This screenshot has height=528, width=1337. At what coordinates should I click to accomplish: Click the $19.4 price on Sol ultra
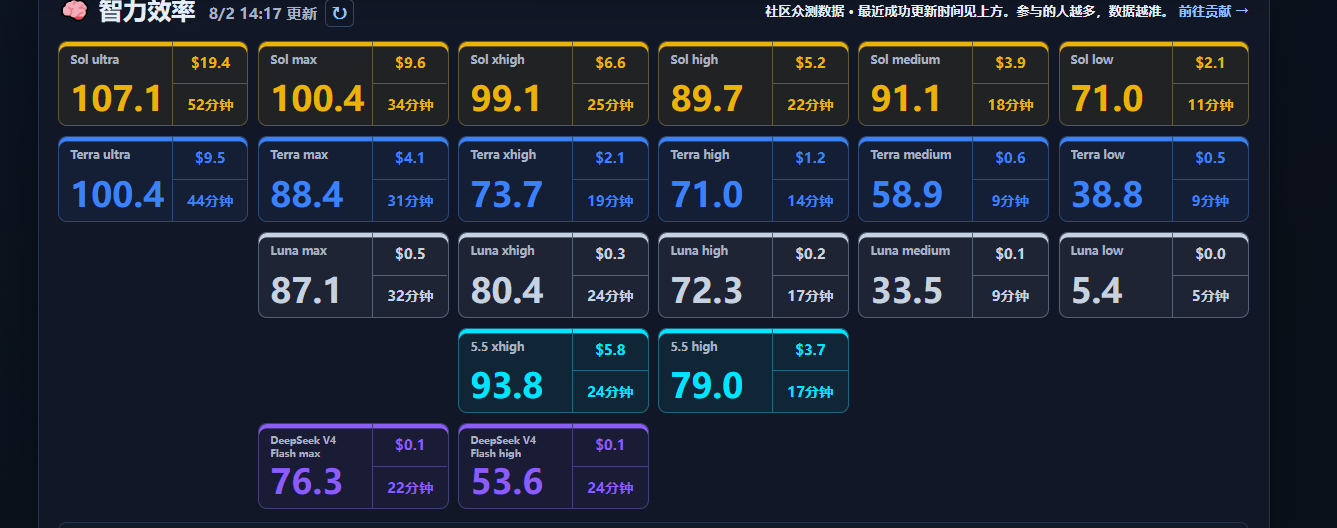[210, 63]
